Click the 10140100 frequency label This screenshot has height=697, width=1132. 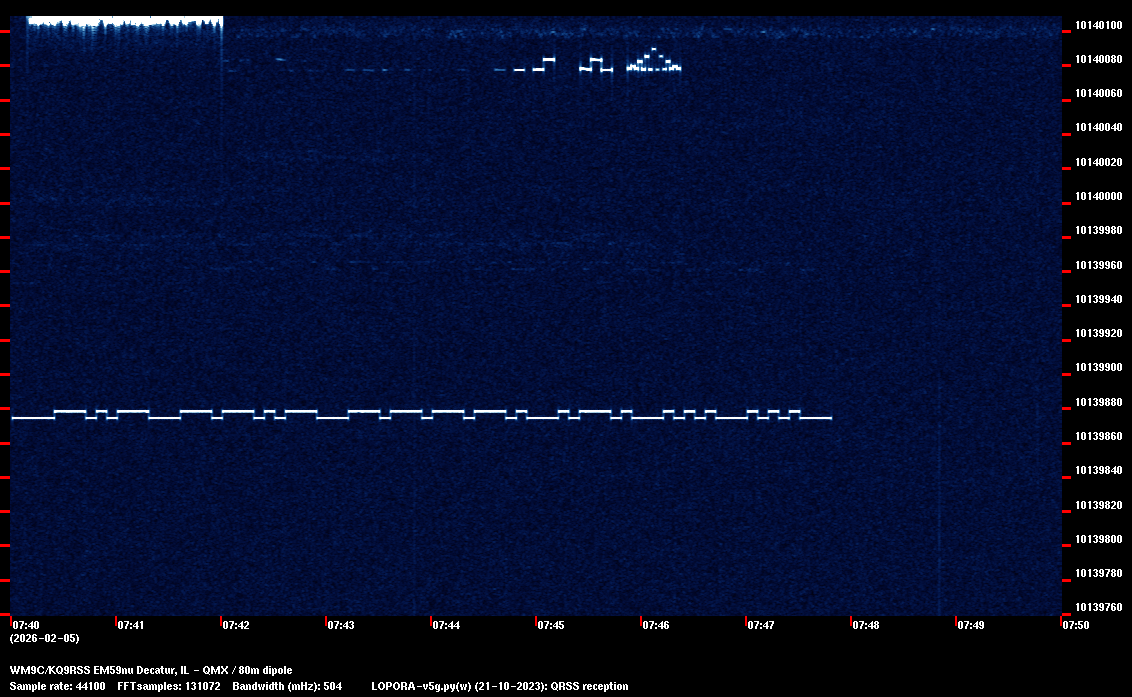click(x=1098, y=25)
